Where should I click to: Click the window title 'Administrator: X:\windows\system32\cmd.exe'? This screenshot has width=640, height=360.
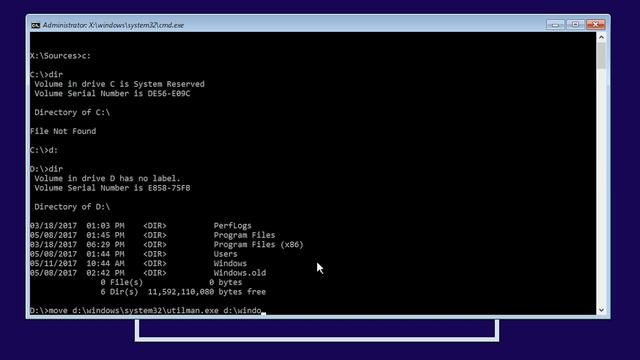[113, 25]
